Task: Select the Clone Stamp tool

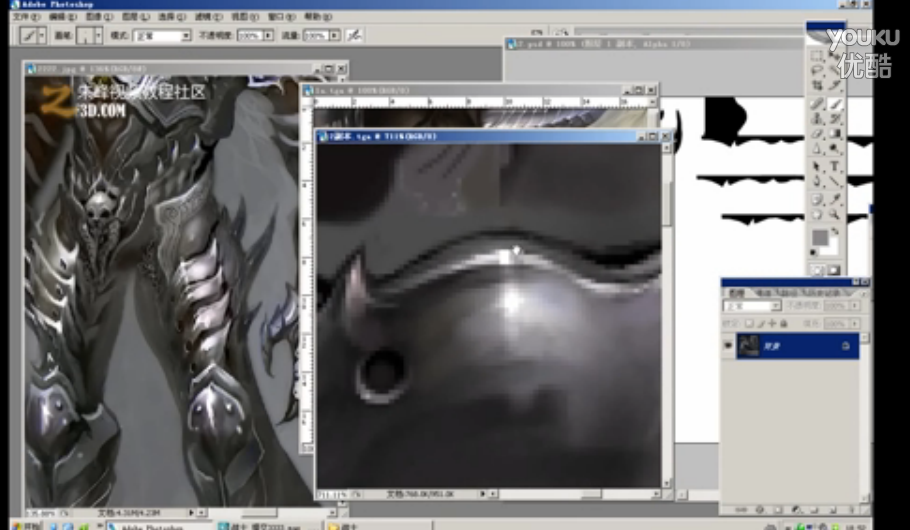Action: click(x=818, y=118)
